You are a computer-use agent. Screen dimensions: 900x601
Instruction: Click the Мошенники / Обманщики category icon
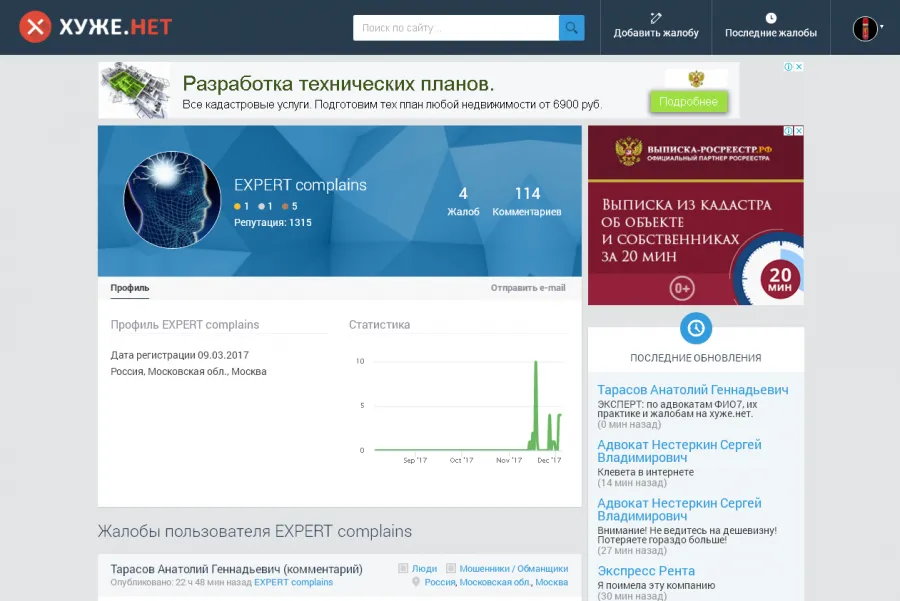tap(451, 568)
